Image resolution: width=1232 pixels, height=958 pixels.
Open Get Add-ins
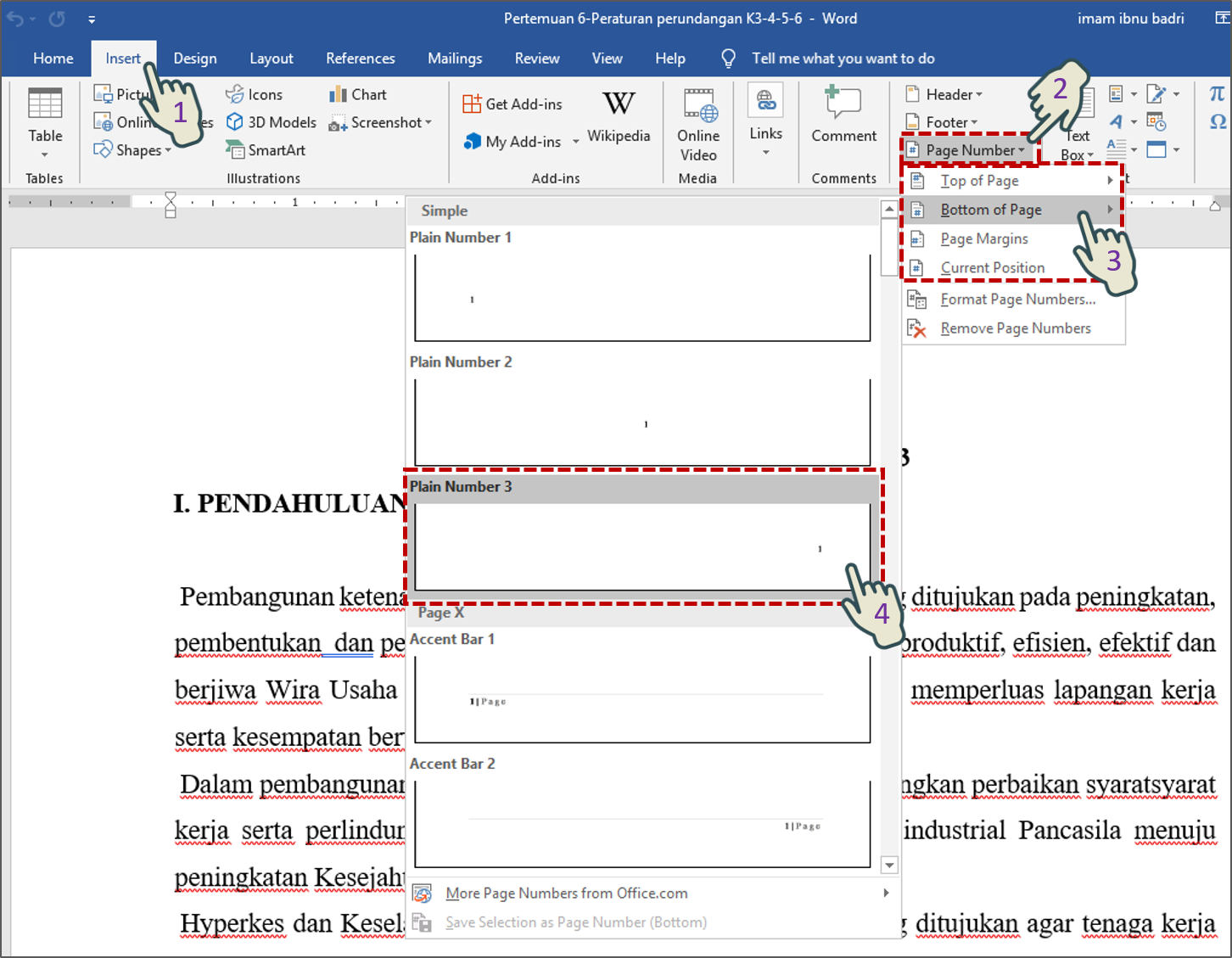point(513,103)
